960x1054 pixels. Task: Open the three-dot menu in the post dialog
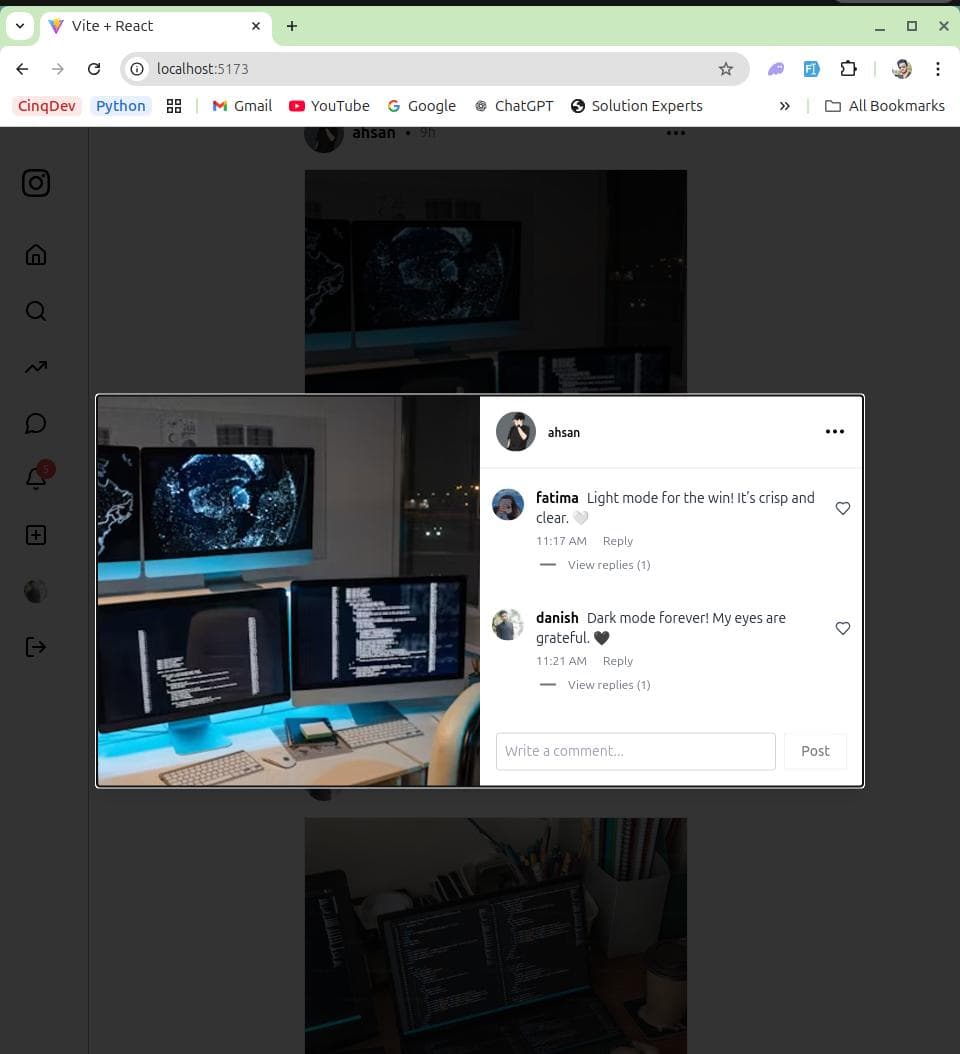[x=834, y=432]
